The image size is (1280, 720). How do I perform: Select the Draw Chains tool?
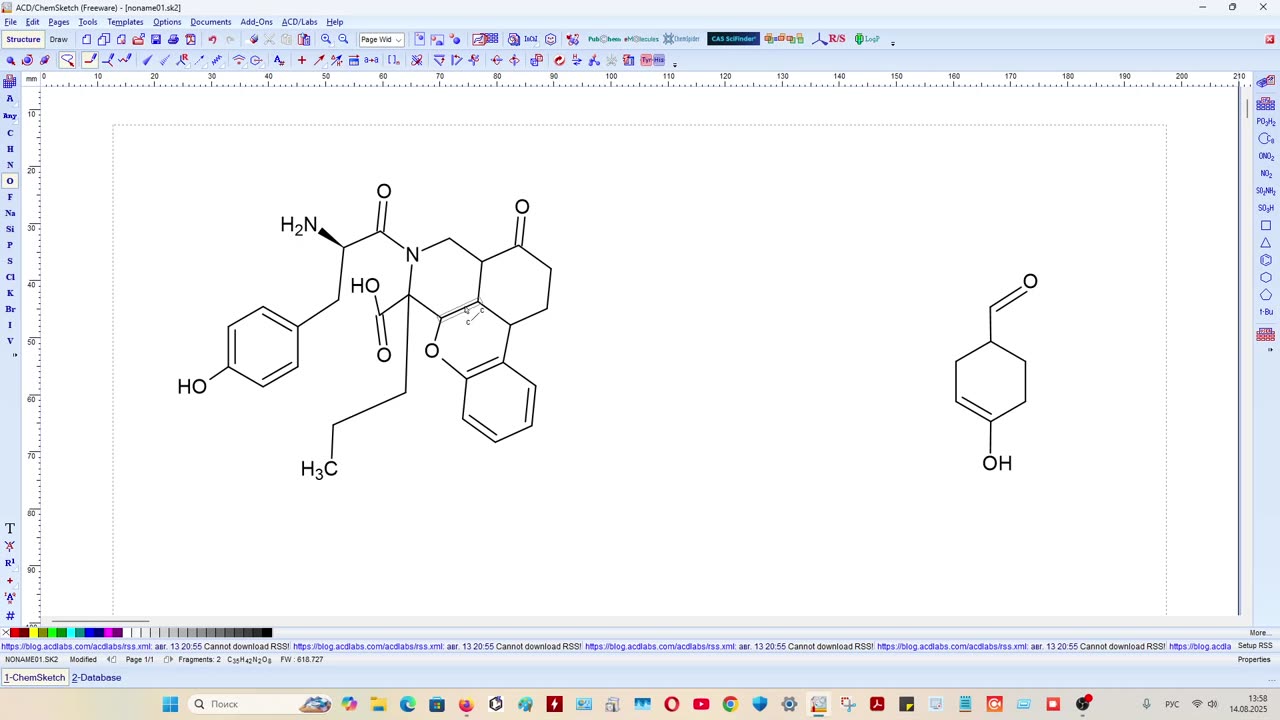pyautogui.click(x=124, y=60)
